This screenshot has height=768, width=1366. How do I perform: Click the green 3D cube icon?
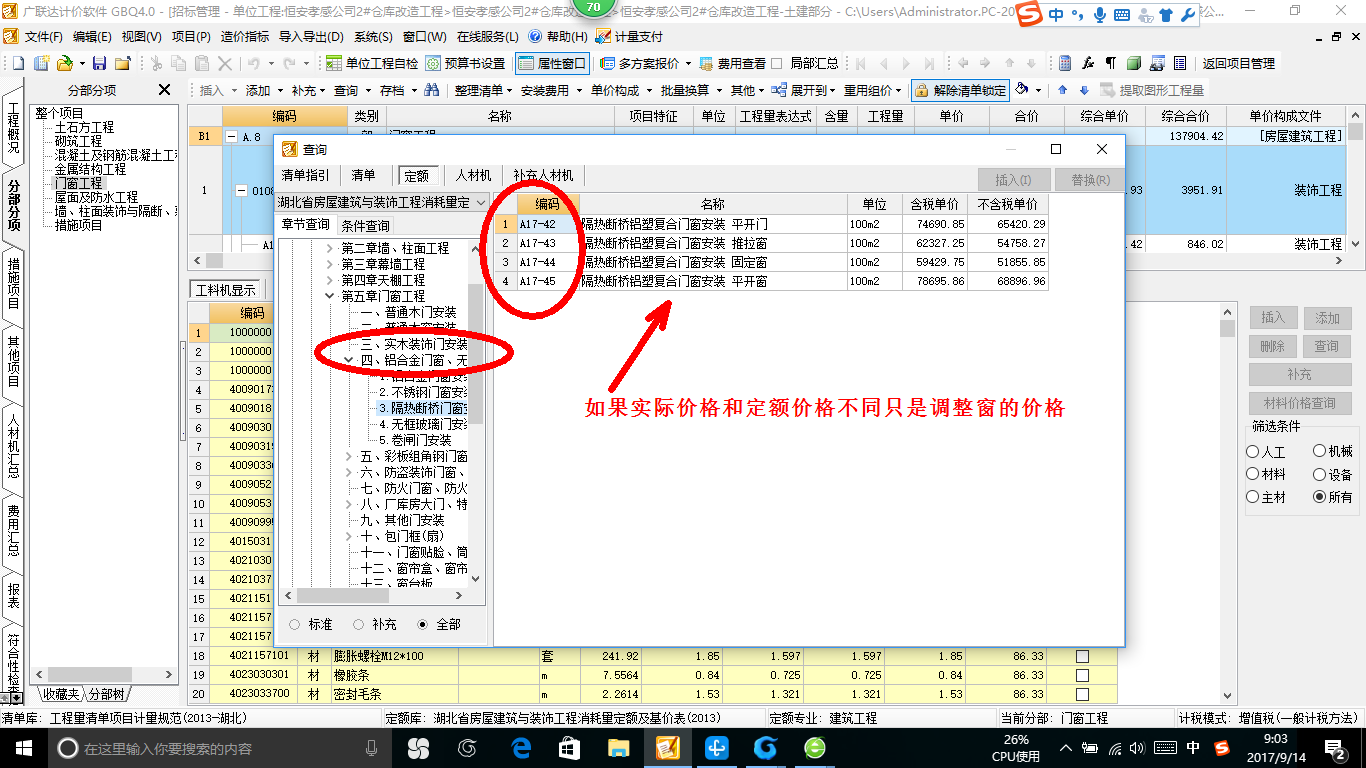(x=1134, y=63)
